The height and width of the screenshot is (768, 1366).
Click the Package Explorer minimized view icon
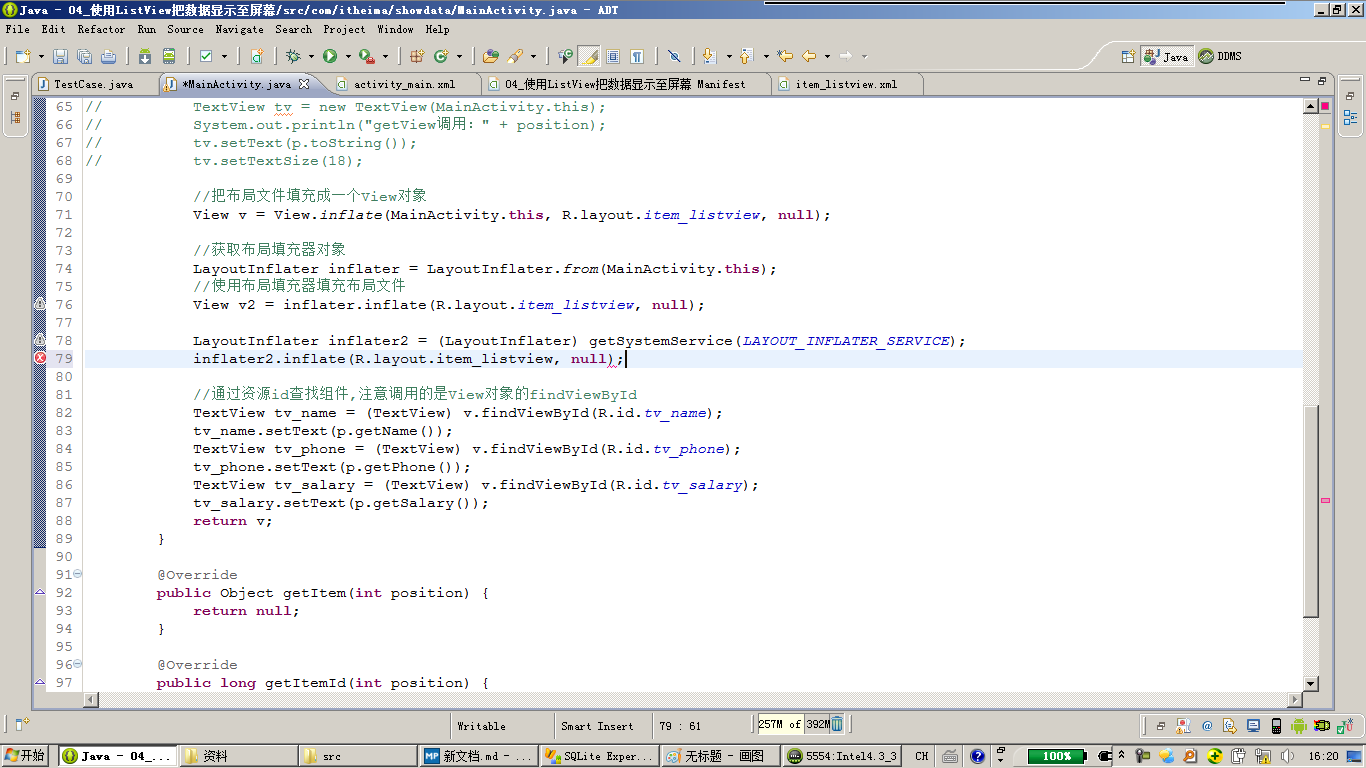tap(15, 118)
